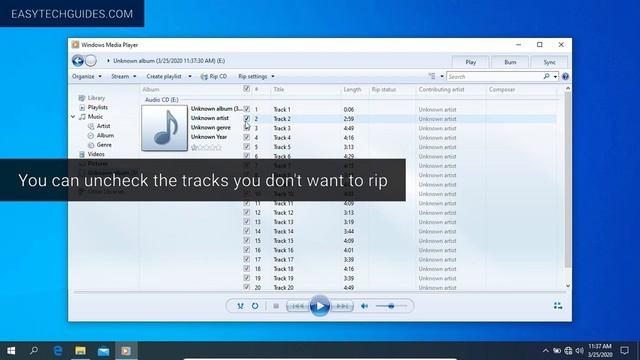Open the Mail app on the taskbar
Image resolution: width=640 pixels, height=360 pixels.
(103, 351)
